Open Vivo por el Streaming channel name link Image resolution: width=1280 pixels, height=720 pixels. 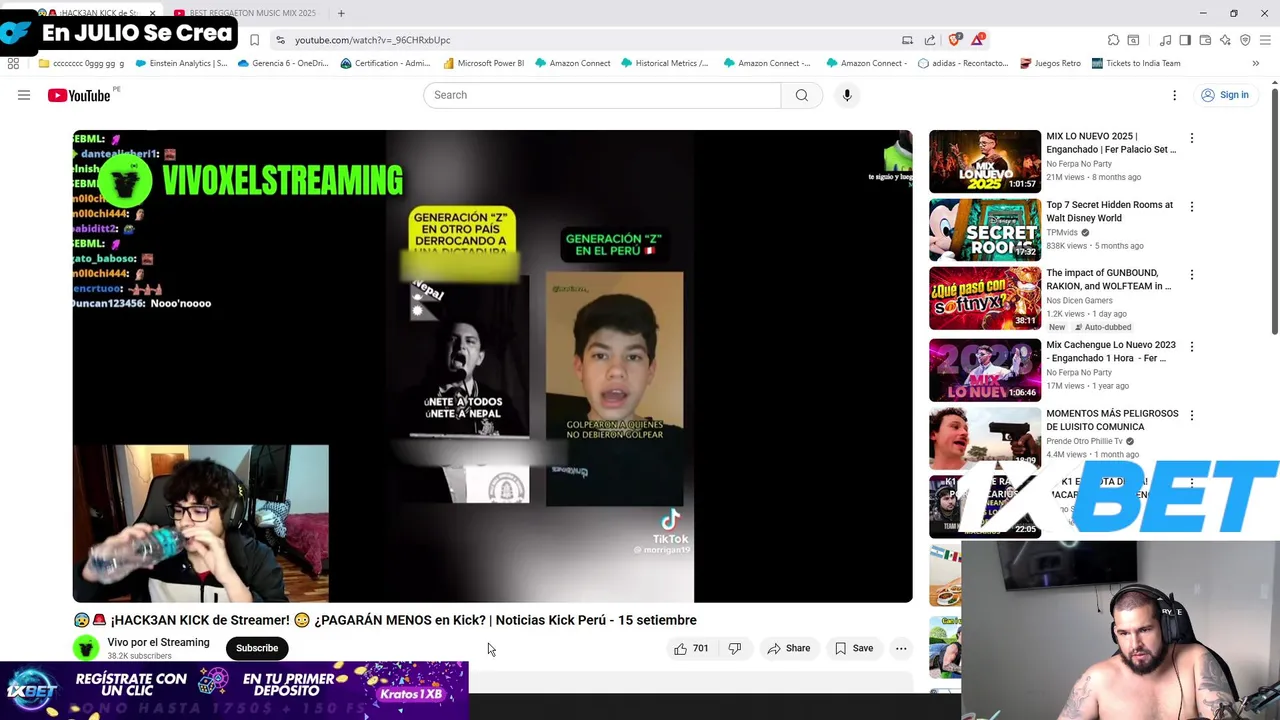tap(158, 642)
